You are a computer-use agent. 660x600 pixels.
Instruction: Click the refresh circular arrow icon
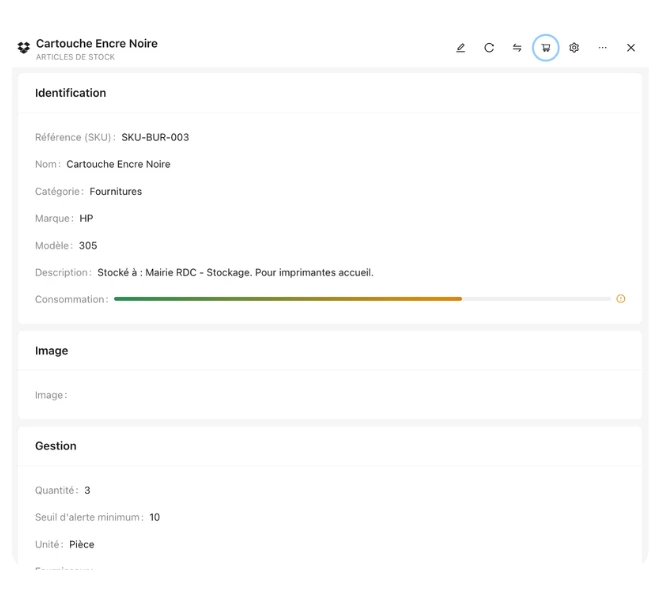[489, 48]
